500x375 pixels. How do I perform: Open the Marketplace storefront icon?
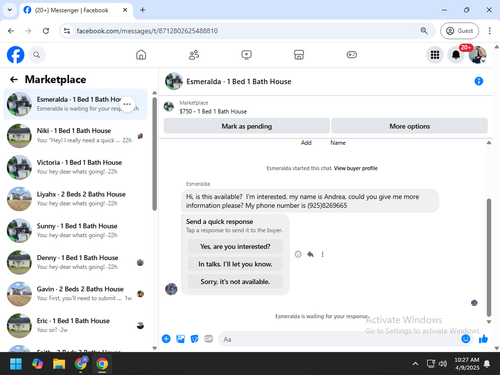click(299, 55)
